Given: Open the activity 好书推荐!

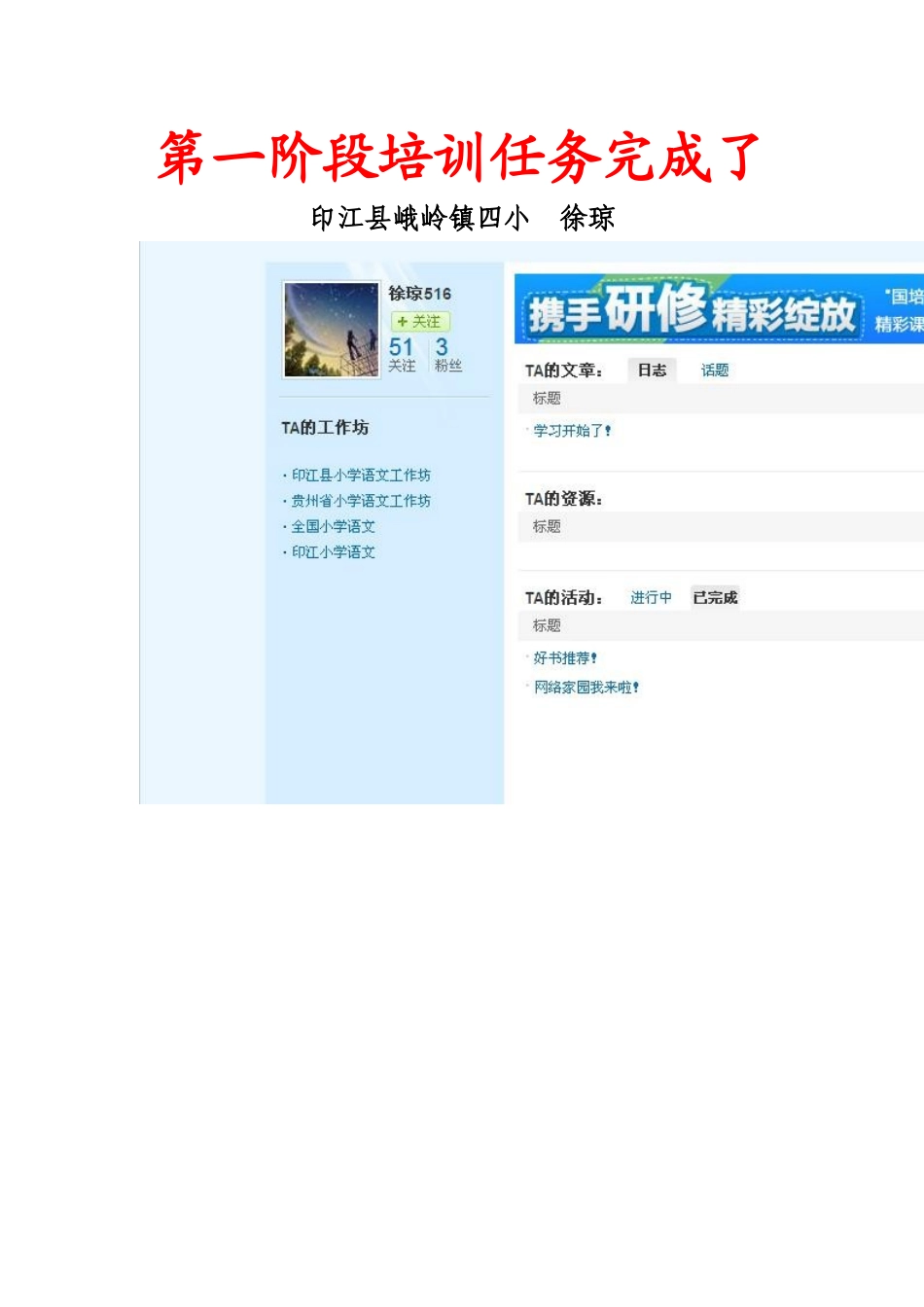Looking at the screenshot, I should click(x=565, y=657).
